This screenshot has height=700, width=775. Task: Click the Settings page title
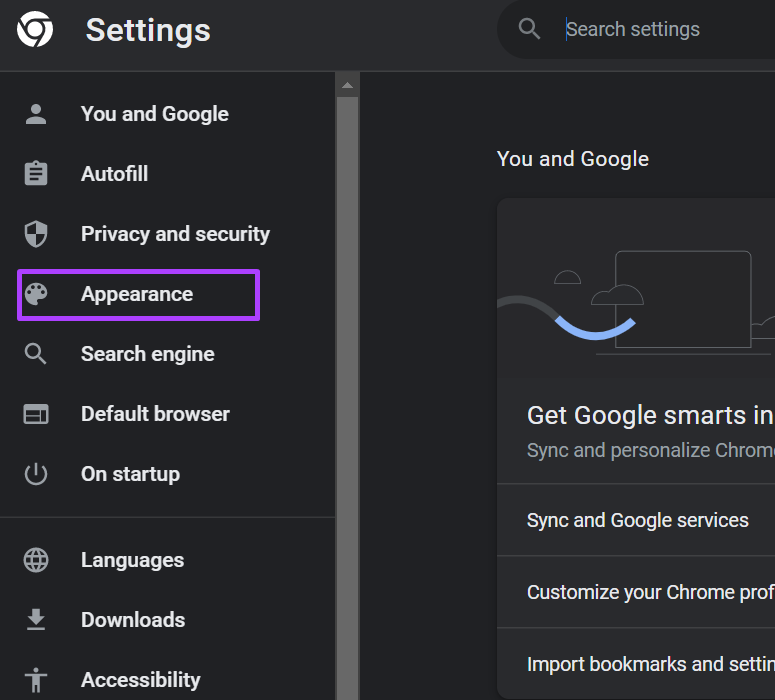tap(148, 30)
